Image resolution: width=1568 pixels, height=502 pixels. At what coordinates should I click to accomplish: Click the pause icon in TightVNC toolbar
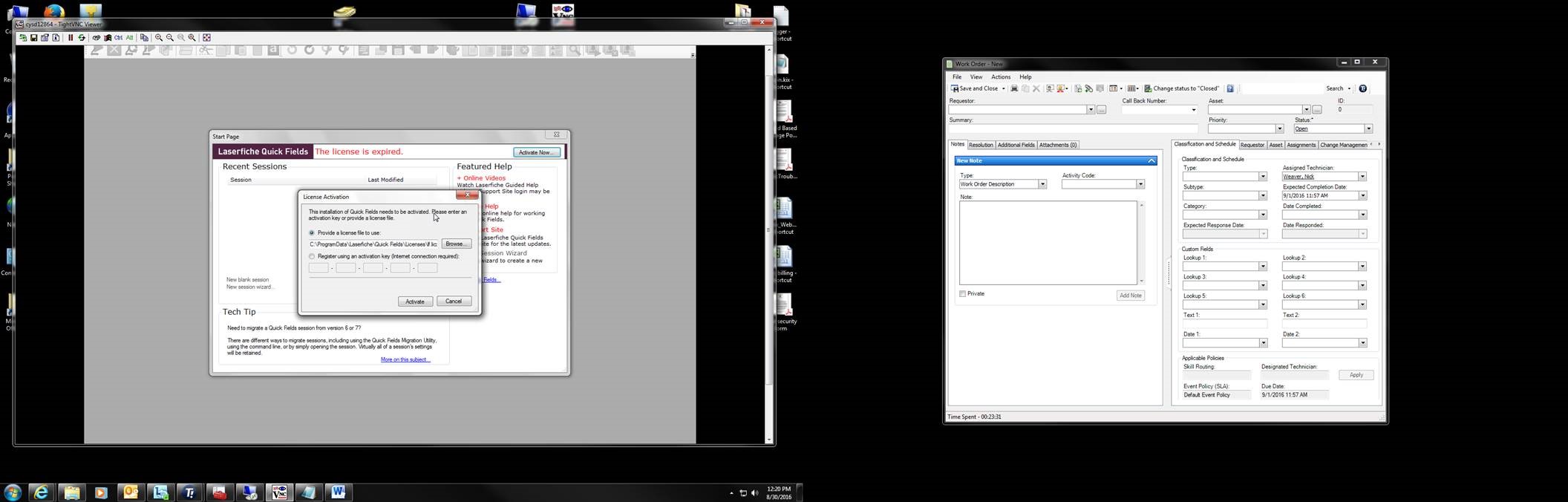pos(71,38)
